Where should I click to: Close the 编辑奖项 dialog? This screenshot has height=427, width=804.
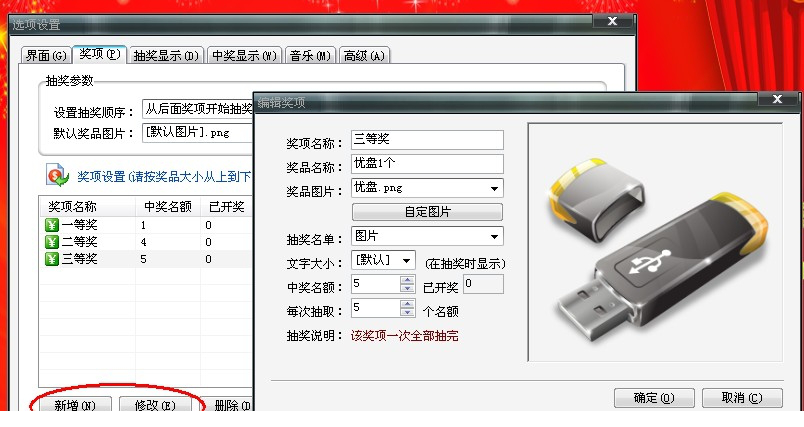coord(777,99)
